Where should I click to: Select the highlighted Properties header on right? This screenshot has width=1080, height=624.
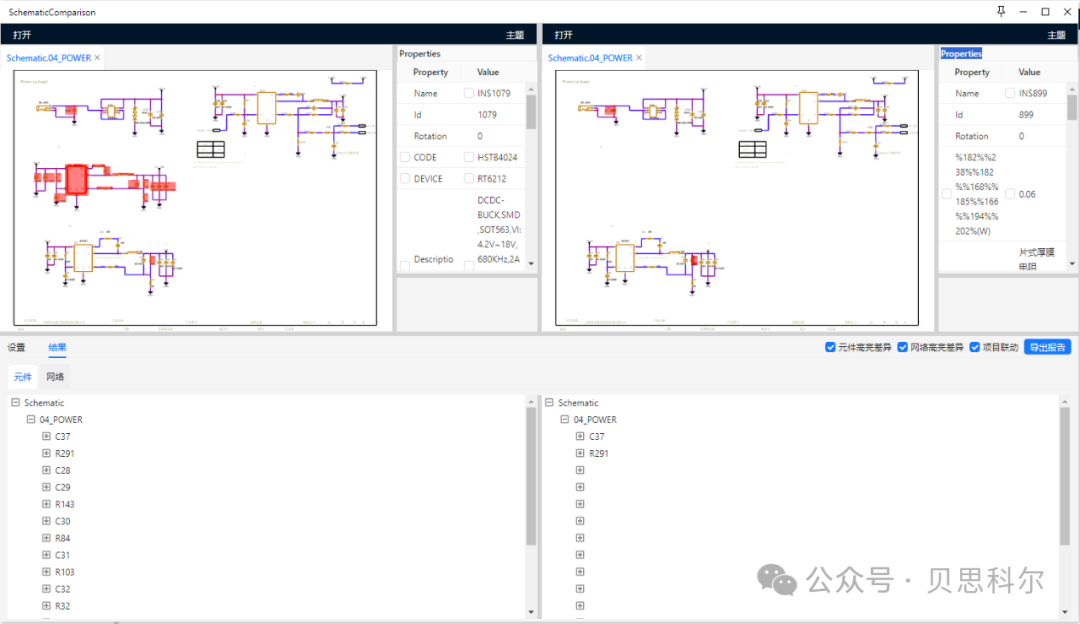961,54
